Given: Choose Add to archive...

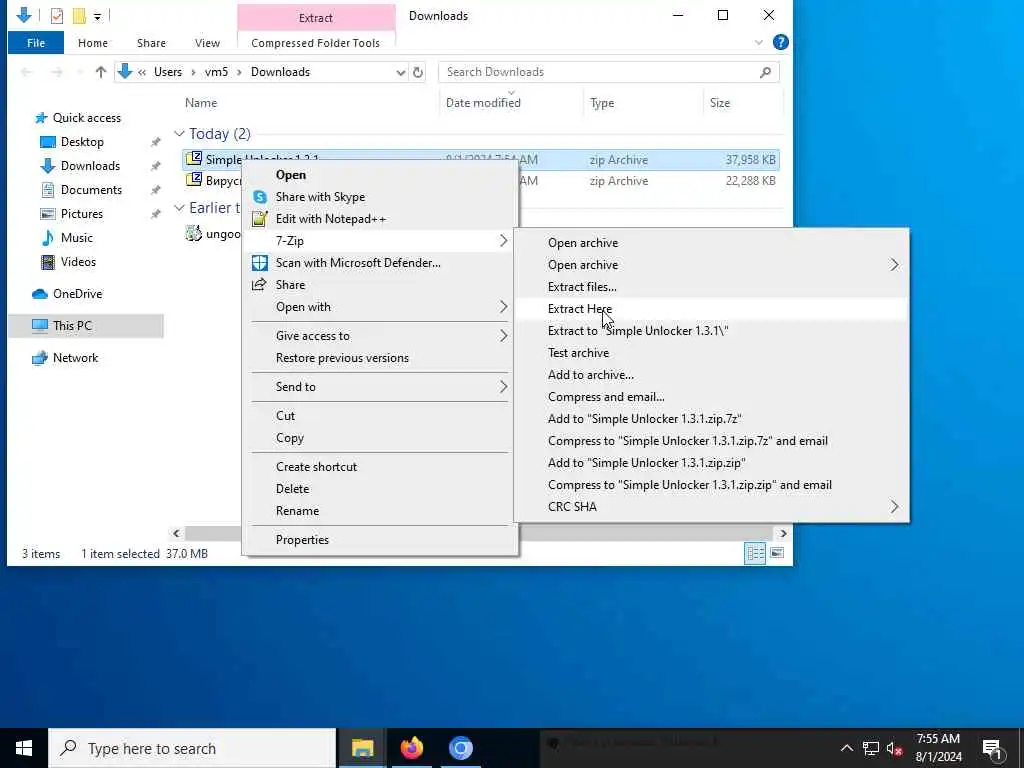Looking at the screenshot, I should point(711,375).
